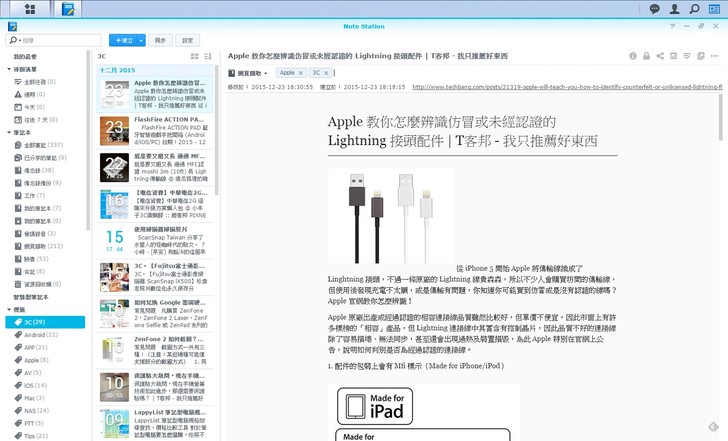Select the PTT (5) tag
Screen dimensions: 728x441
(29, 423)
